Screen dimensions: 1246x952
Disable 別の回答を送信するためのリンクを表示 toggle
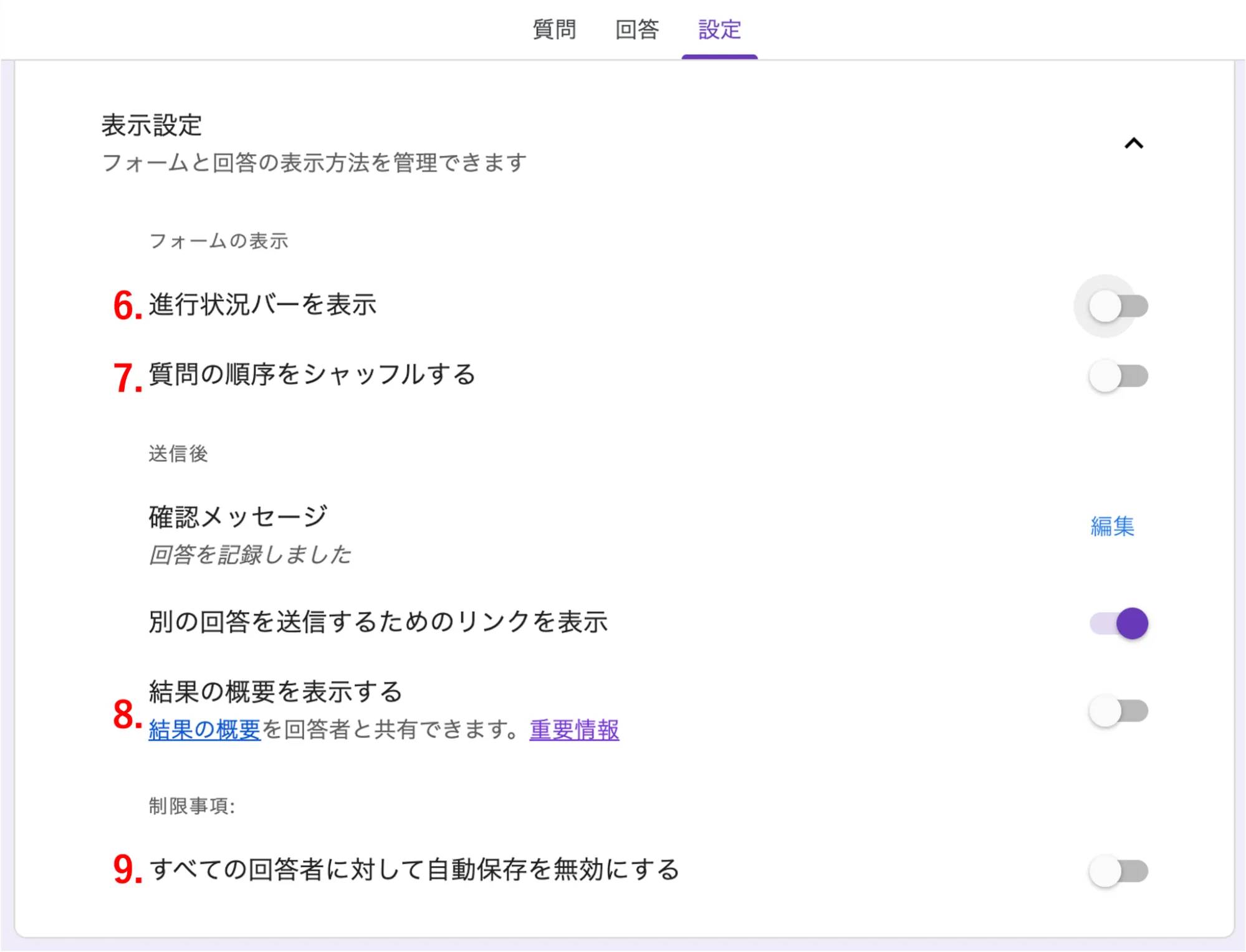[1118, 623]
